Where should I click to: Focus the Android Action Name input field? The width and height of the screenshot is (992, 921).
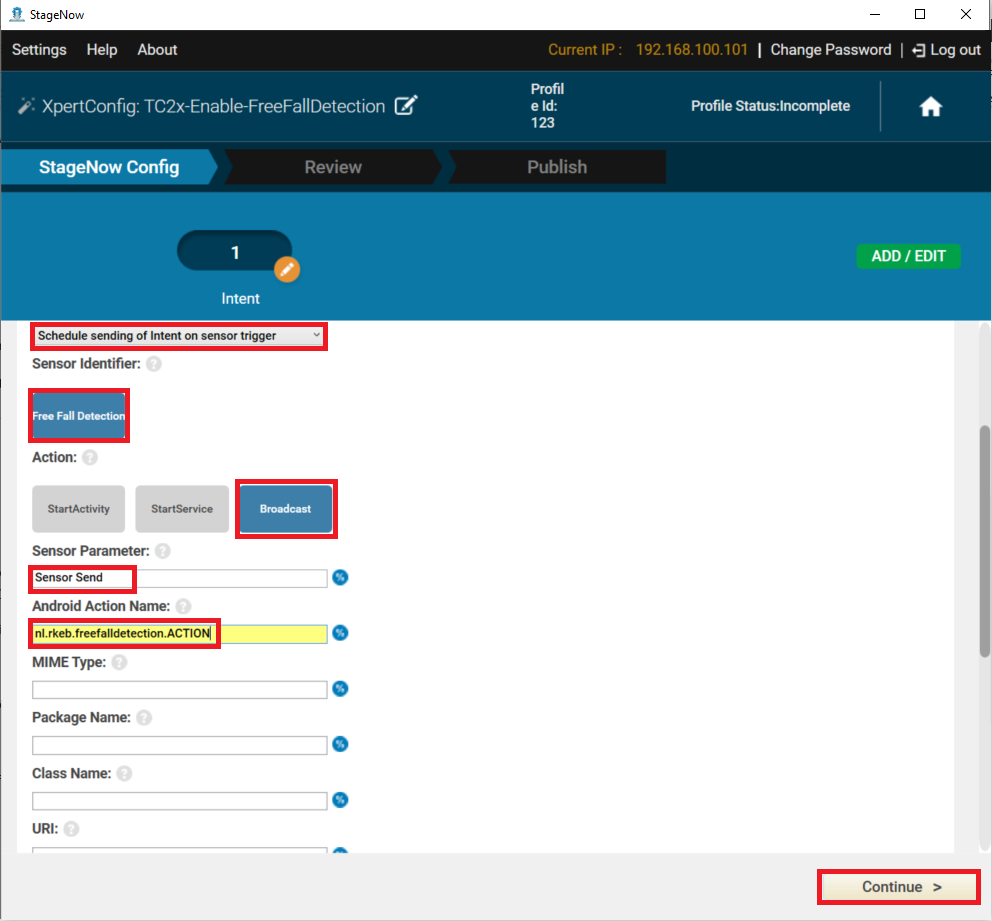[x=180, y=633]
